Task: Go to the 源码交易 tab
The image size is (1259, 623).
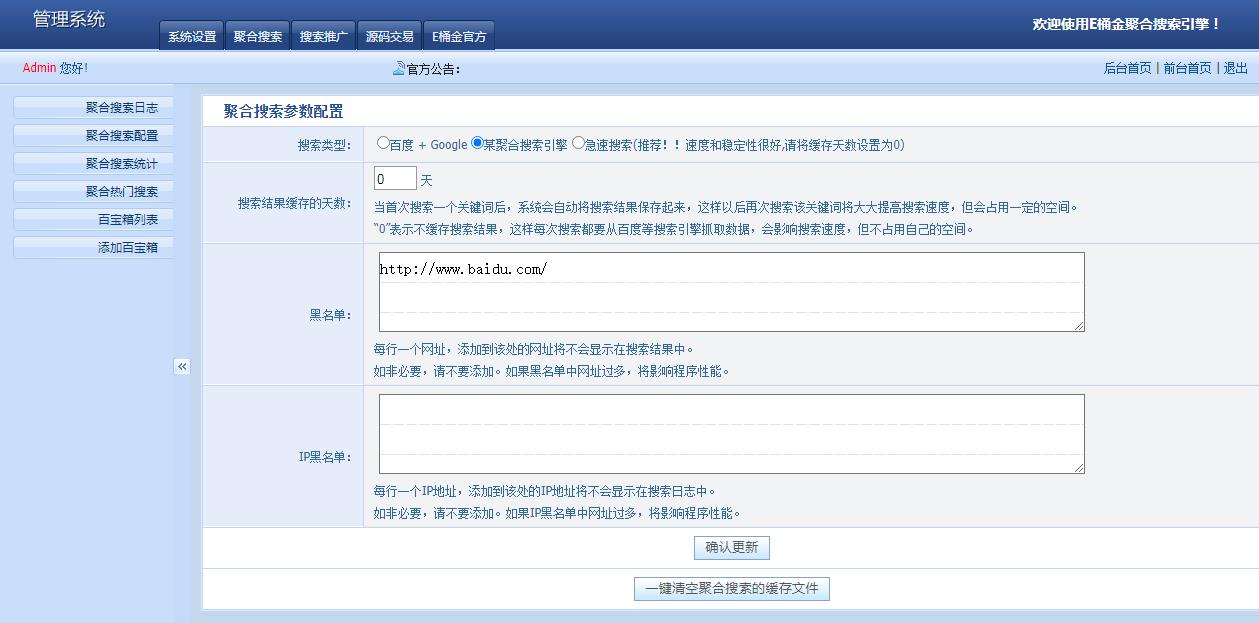Action: (x=390, y=36)
